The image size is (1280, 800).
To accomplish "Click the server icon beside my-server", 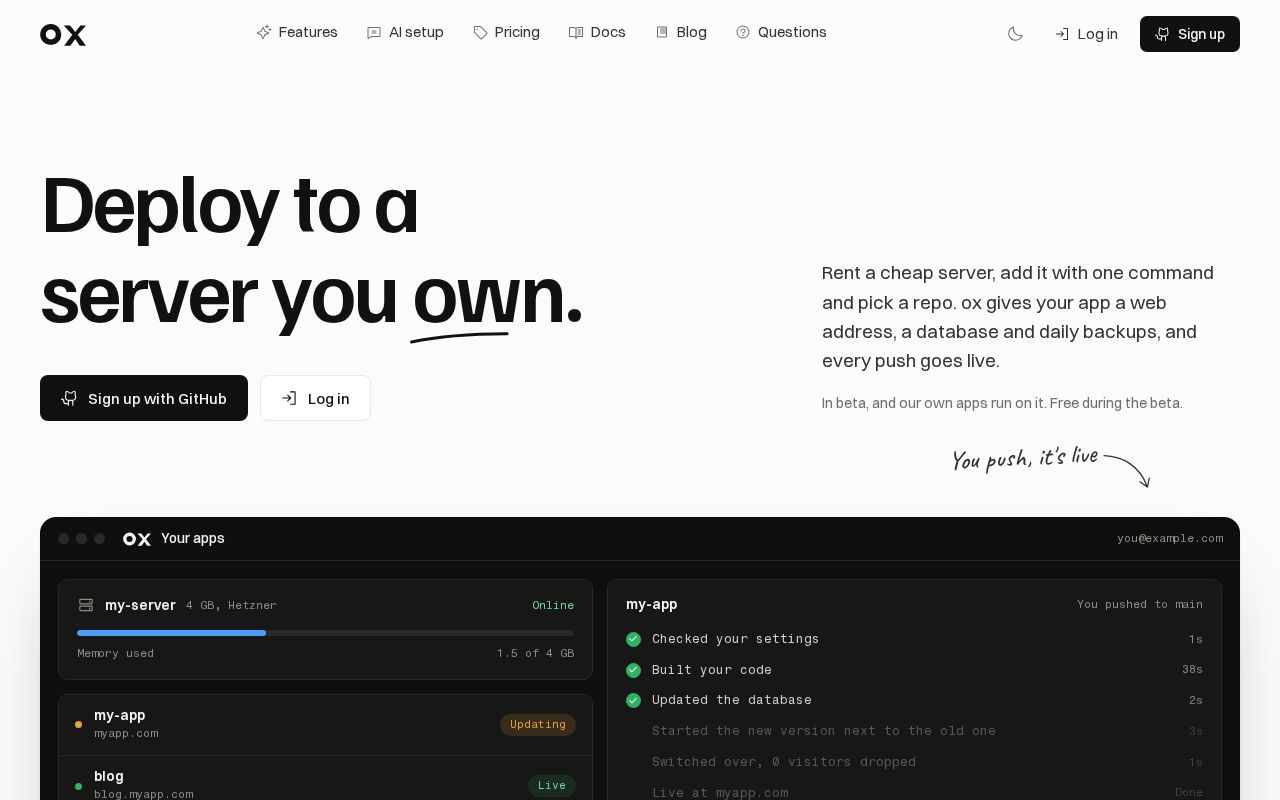I will click(86, 605).
